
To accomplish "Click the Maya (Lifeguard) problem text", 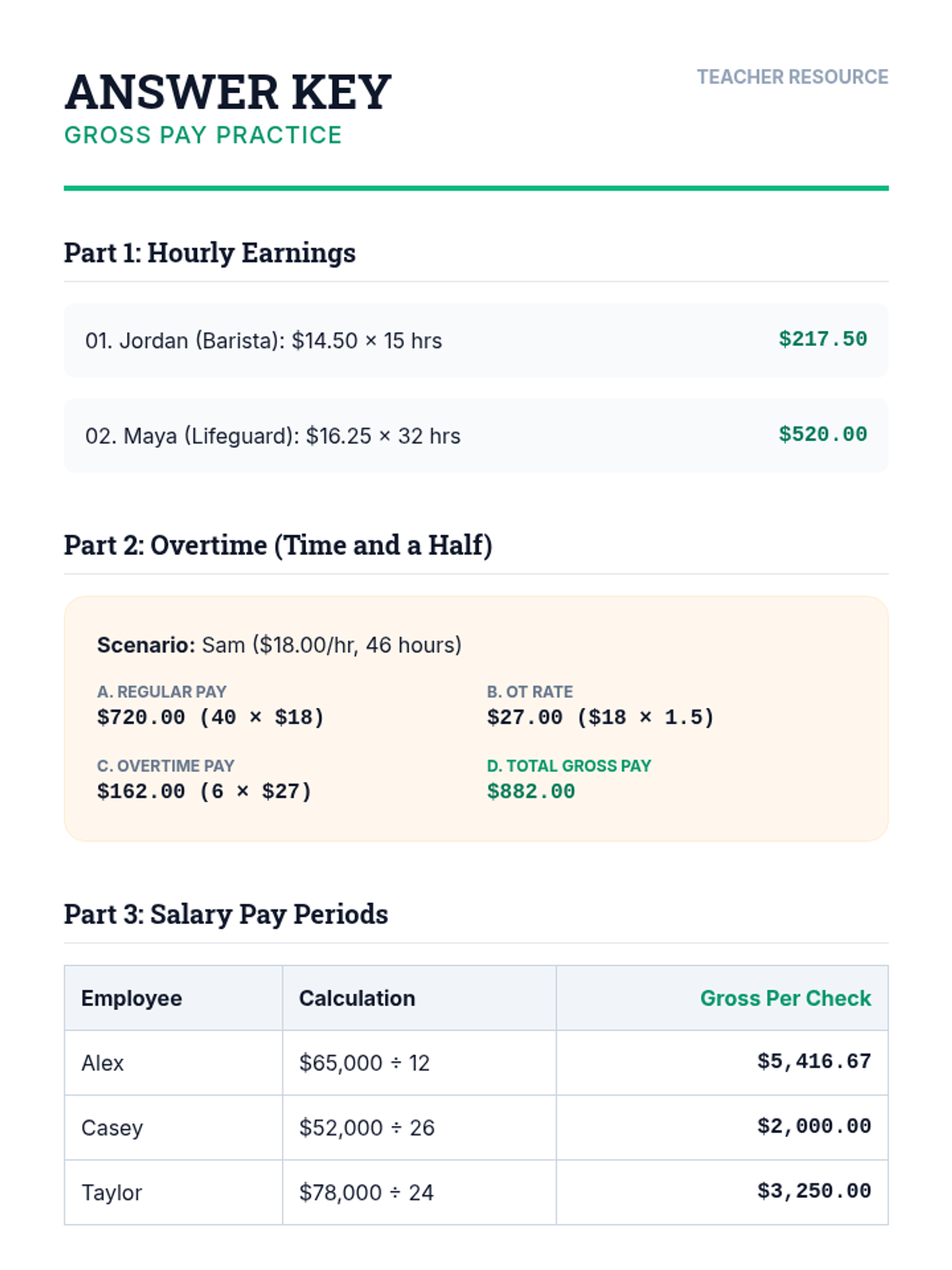I will (x=273, y=437).
